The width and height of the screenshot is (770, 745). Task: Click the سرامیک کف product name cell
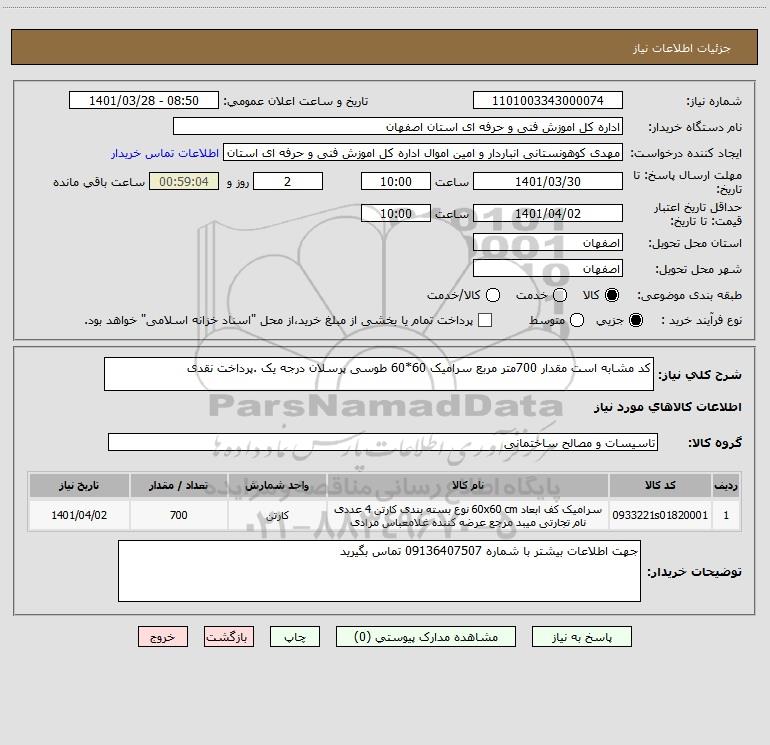click(x=468, y=515)
